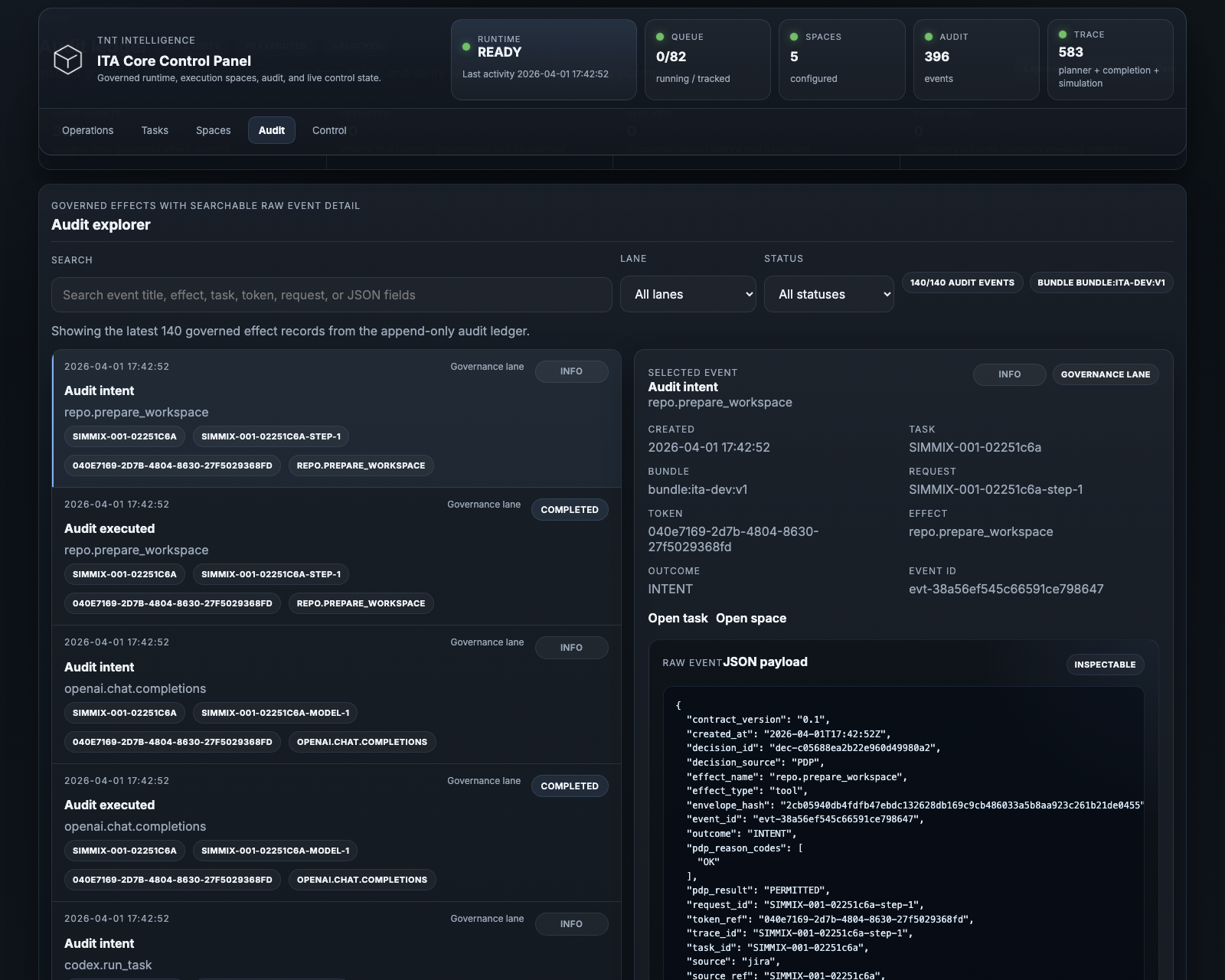Click COMPLETED pill on repo.prepare_workspace executed event
This screenshot has height=980, width=1225.
tap(570, 509)
